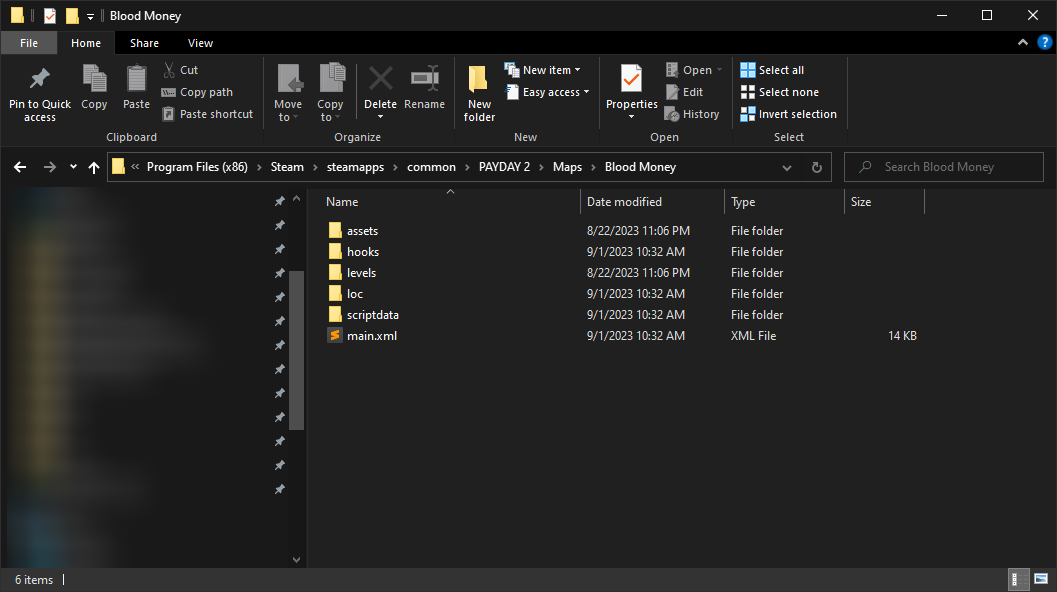
Task: Create a folder with New folder icon
Action: (479, 80)
